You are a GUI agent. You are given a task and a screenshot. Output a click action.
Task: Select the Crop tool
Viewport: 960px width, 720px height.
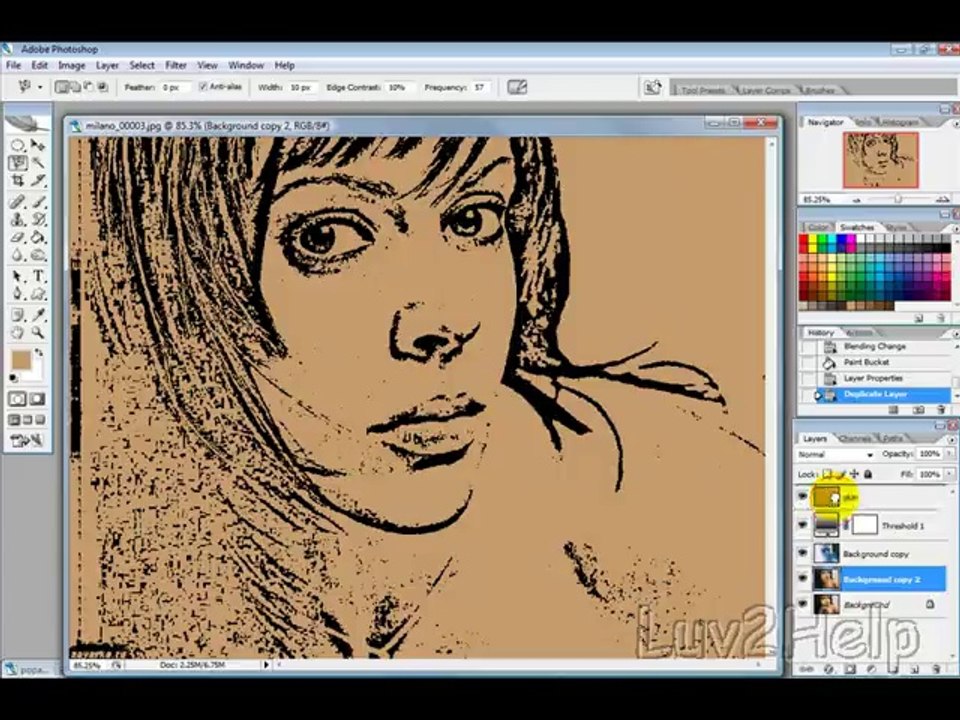click(x=18, y=181)
